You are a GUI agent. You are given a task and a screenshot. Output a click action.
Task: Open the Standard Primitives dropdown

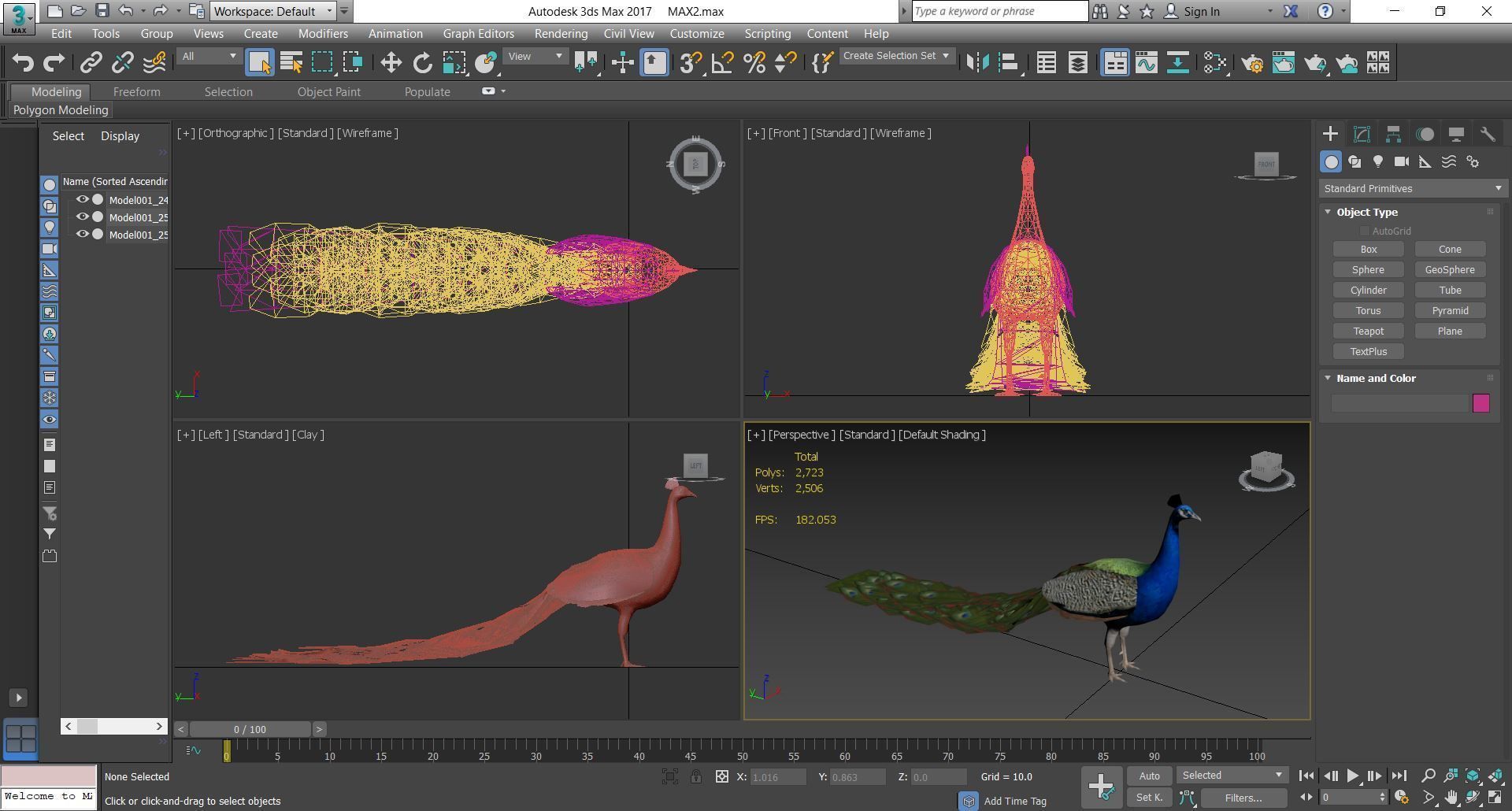pyautogui.click(x=1413, y=188)
